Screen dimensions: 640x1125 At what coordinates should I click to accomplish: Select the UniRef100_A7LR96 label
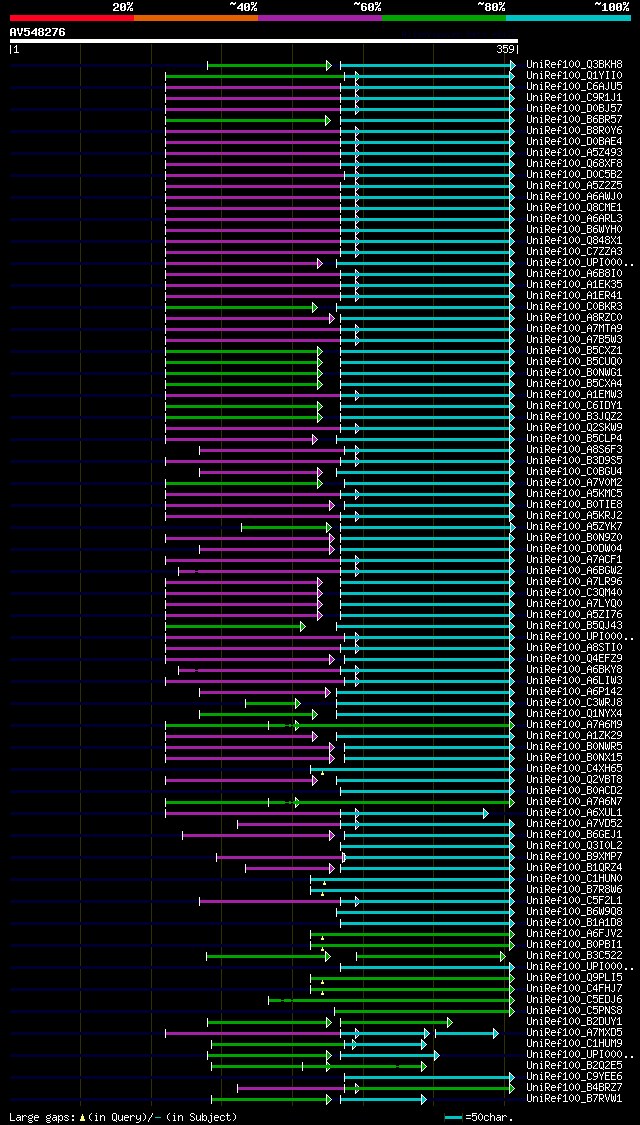574,582
